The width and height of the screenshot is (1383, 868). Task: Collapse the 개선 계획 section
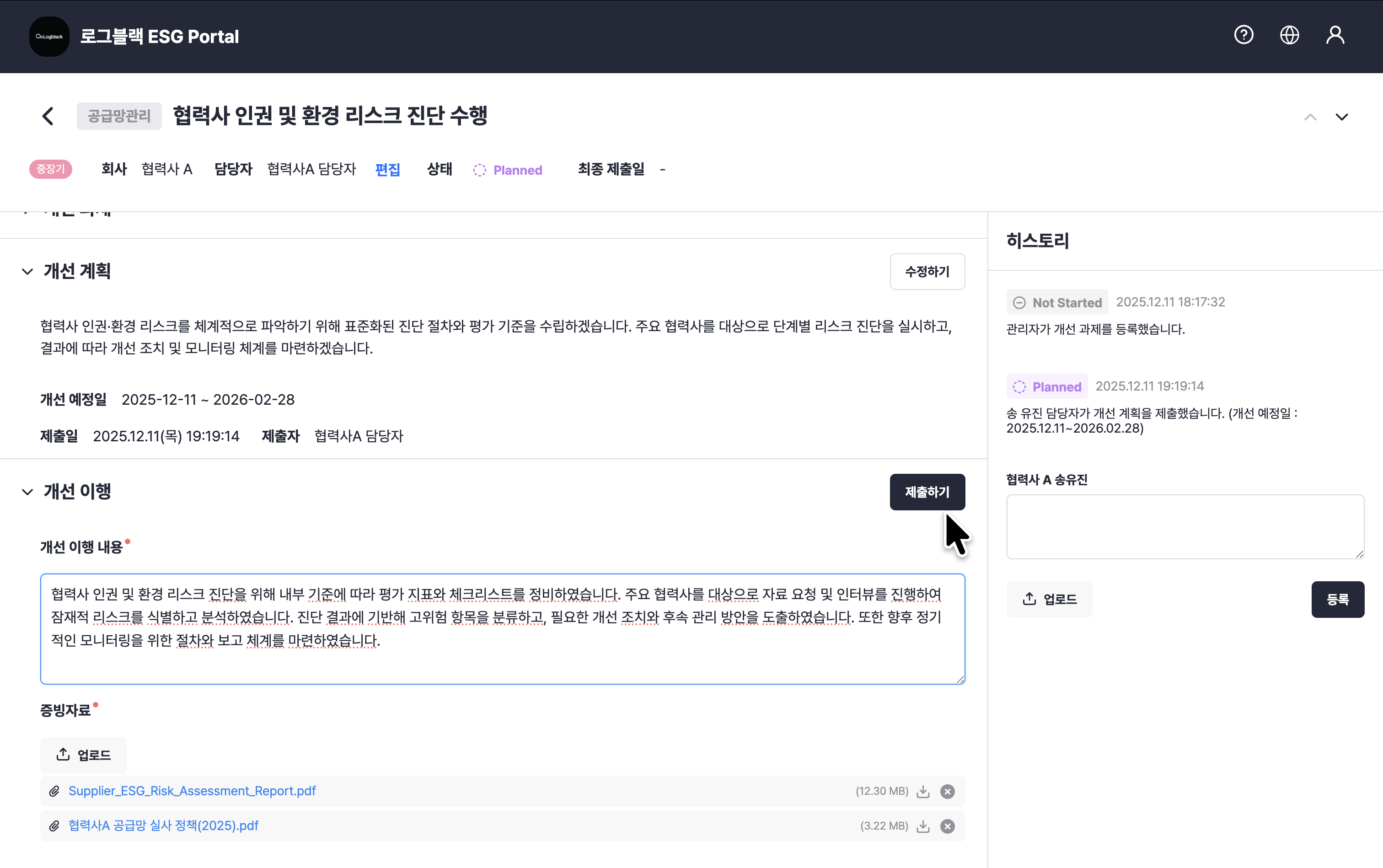click(27, 272)
